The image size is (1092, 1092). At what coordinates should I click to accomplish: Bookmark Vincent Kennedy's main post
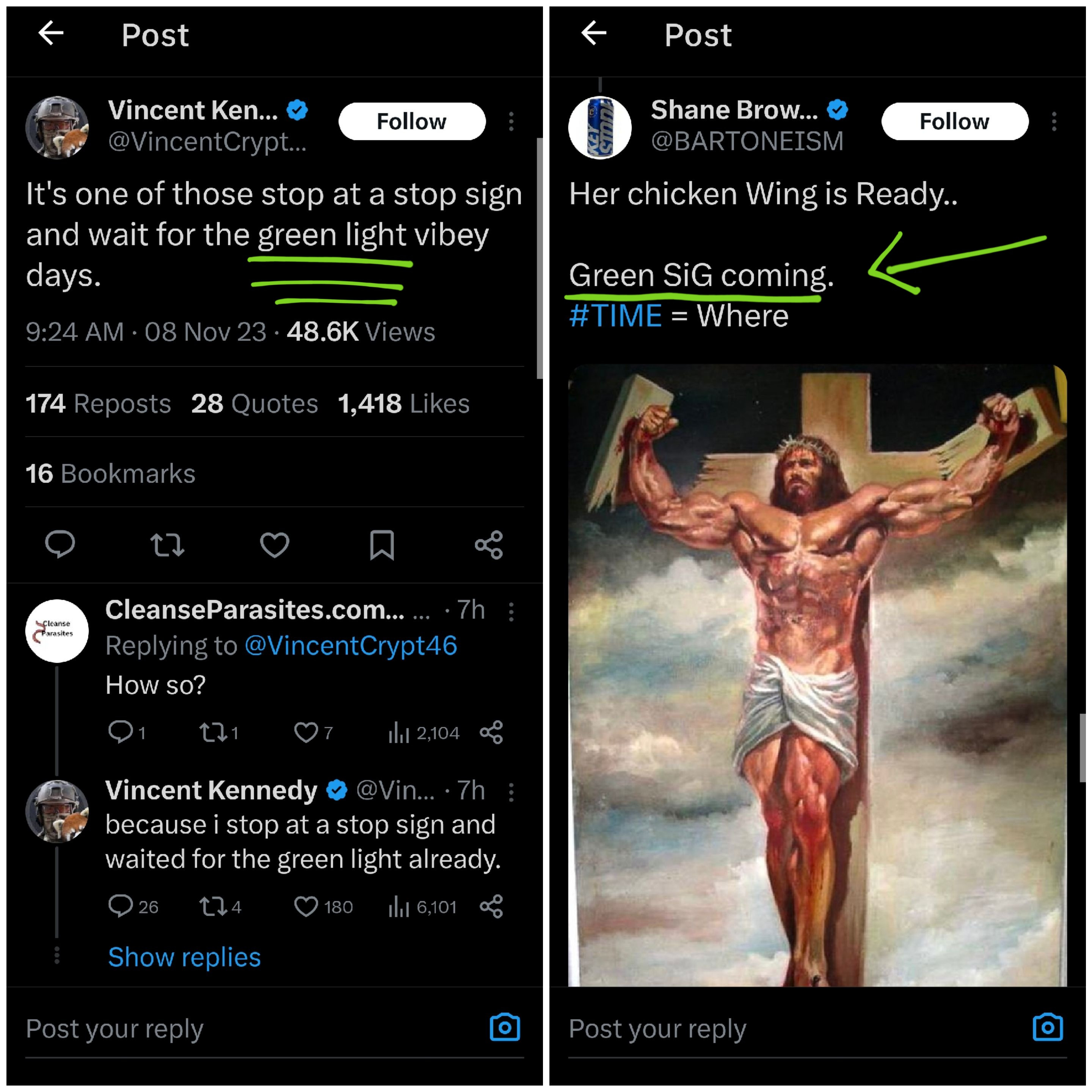coord(382,544)
